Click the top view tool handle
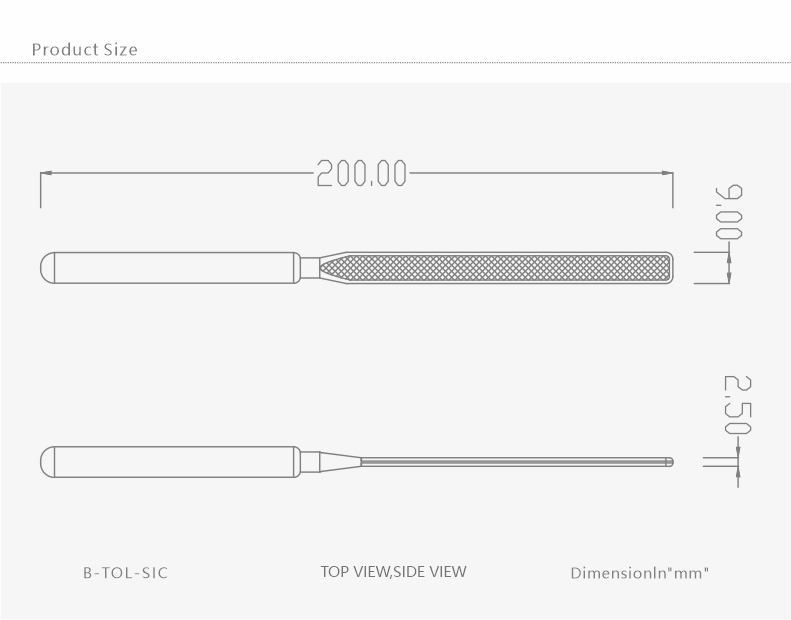 [x=170, y=268]
